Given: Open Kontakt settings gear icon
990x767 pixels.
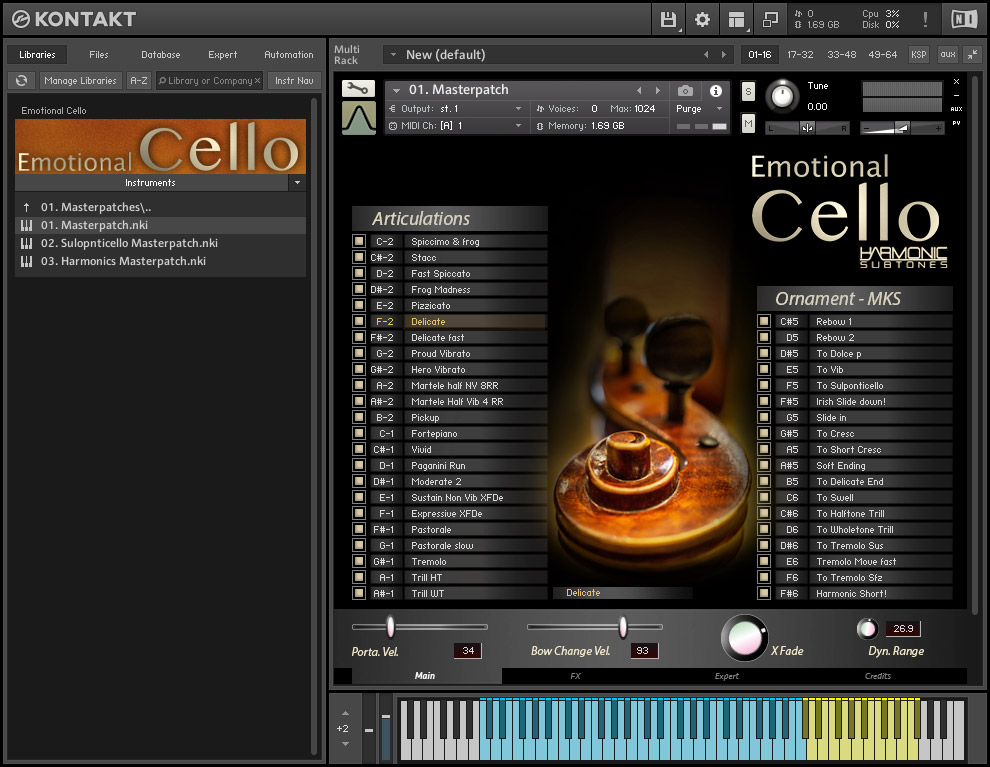Looking at the screenshot, I should pos(702,19).
